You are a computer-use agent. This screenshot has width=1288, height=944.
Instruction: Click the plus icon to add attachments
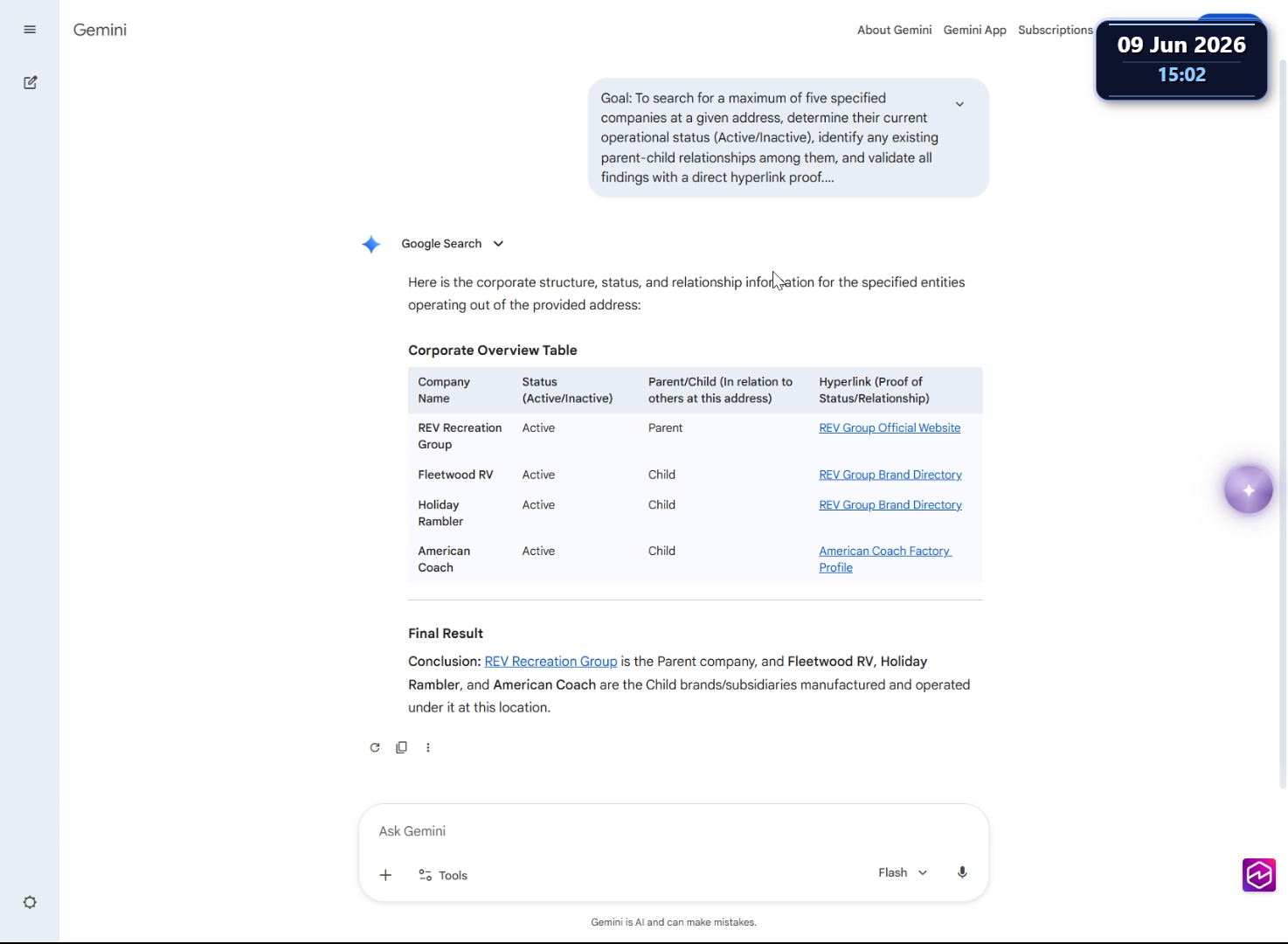(x=385, y=875)
